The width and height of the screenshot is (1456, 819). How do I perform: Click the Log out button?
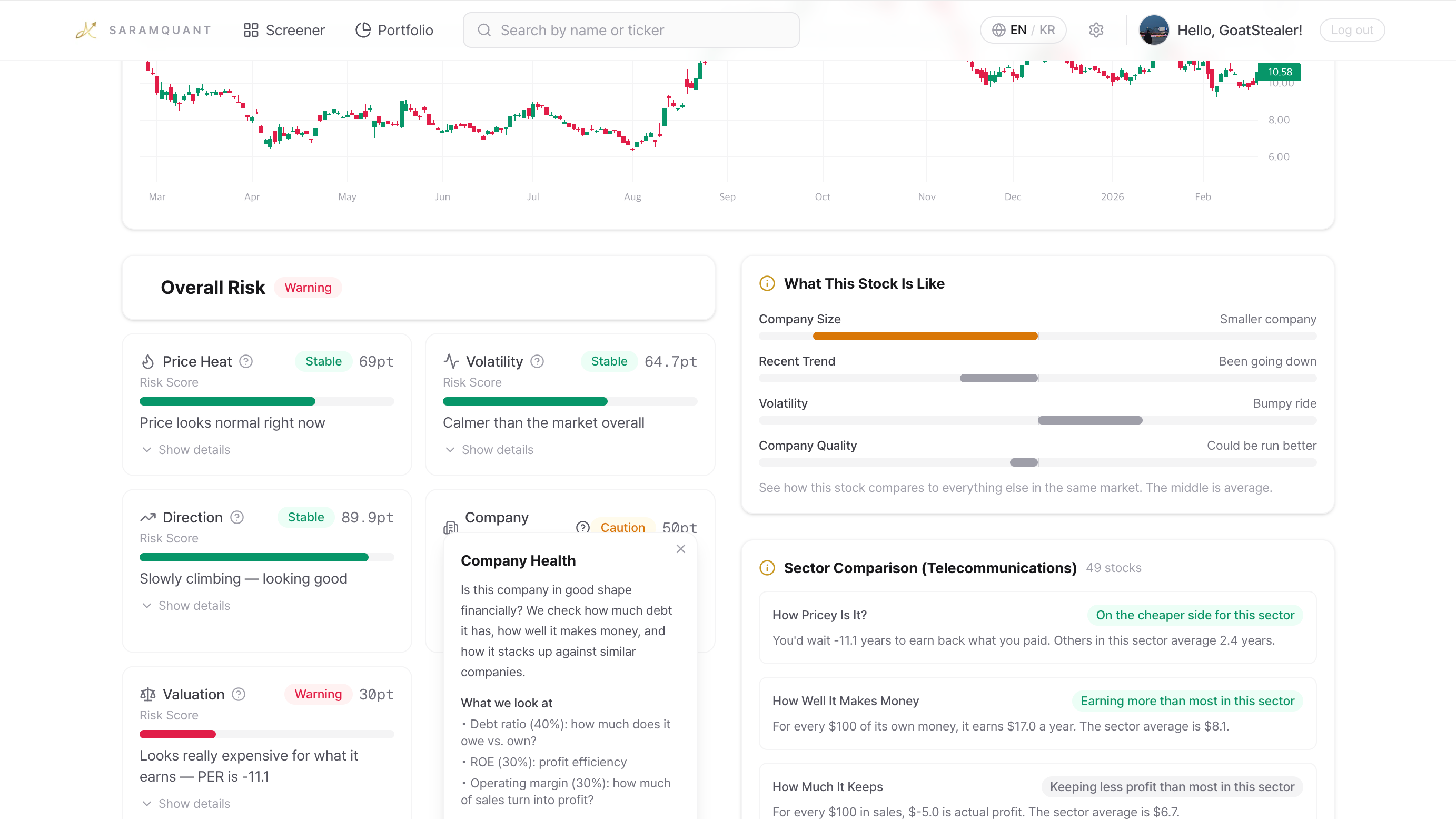click(1352, 30)
